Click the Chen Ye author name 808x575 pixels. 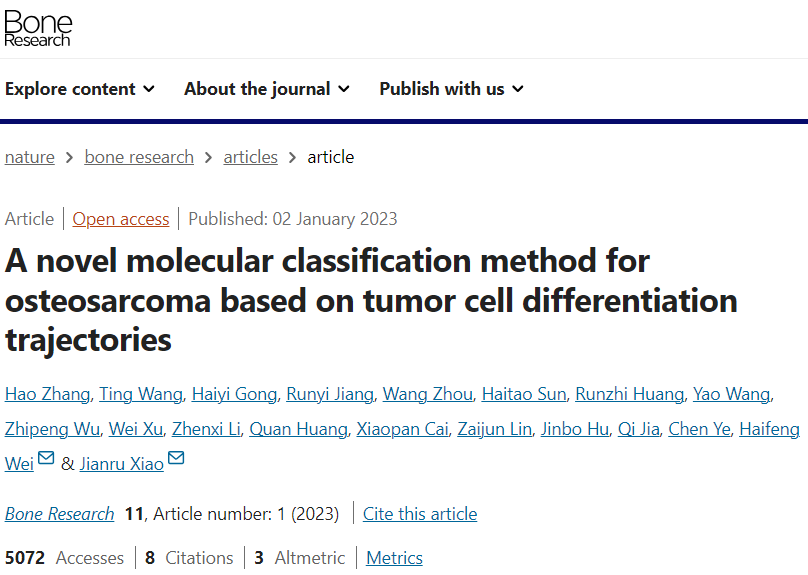point(699,429)
